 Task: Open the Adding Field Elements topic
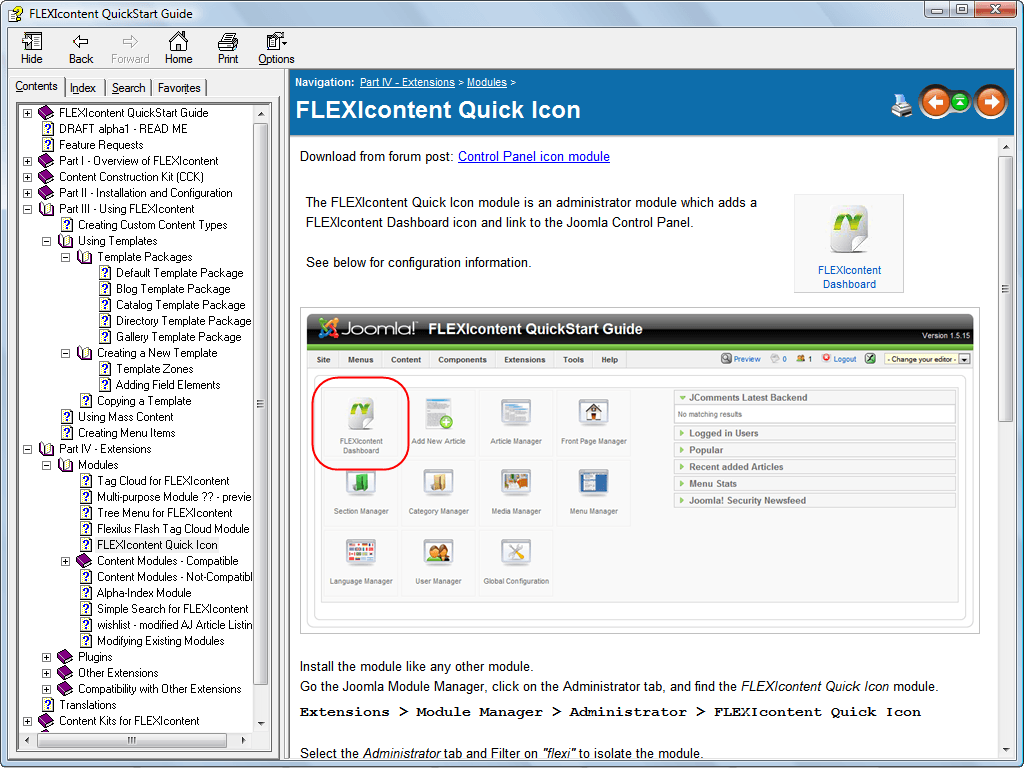point(168,385)
